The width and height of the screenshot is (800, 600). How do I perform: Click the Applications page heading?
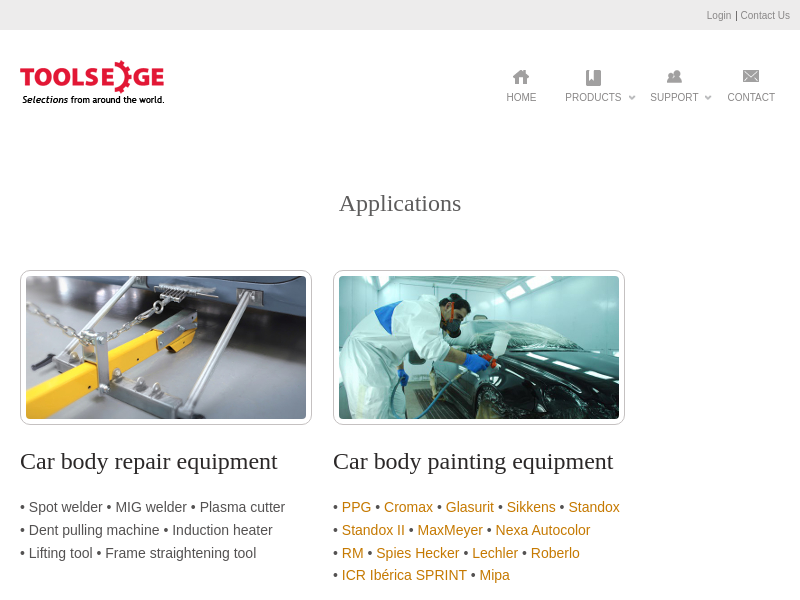point(400,204)
